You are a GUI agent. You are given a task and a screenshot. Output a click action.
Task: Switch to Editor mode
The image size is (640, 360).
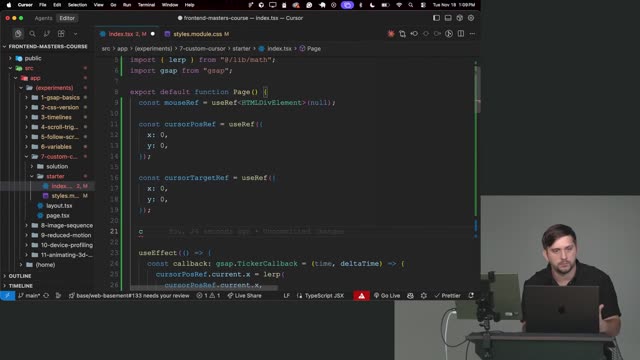pos(67,18)
